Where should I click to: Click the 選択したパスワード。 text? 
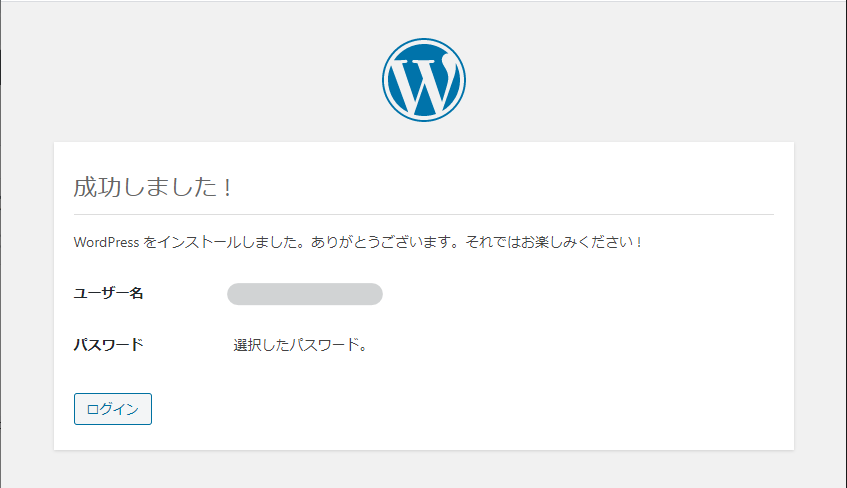pyautogui.click(x=300, y=345)
